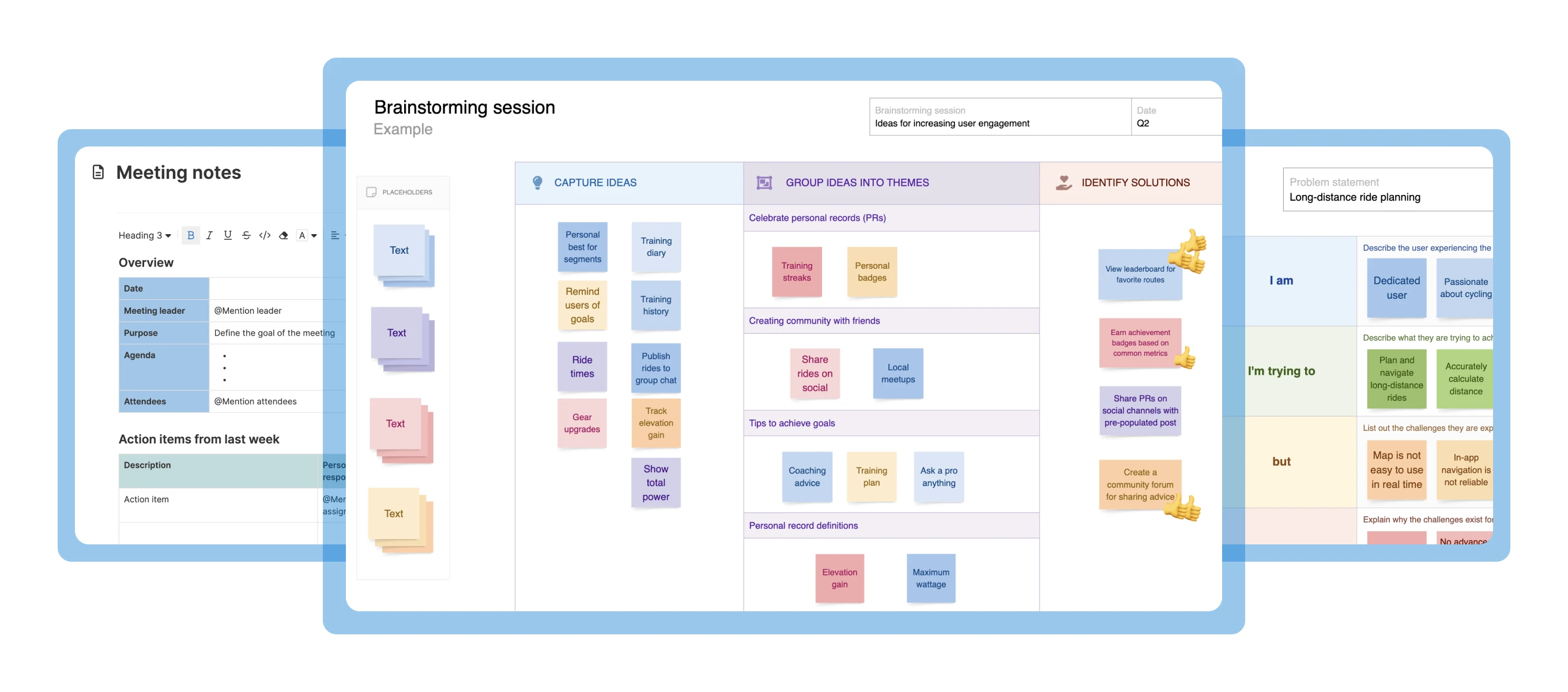
Task: Select the Celebrate personal records theme header
Action: (x=817, y=217)
